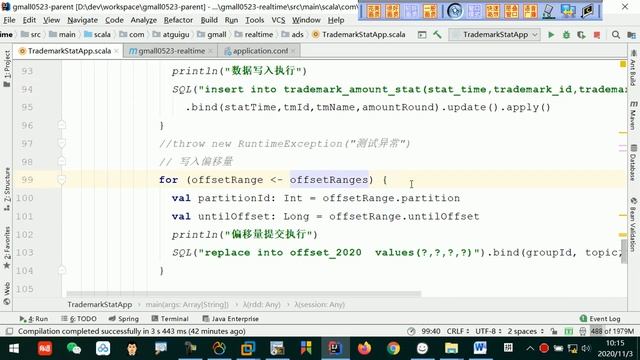Click src in navigation breadcrumb
Image resolution: width=640 pixels, height=360 pixels.
(x=31, y=35)
